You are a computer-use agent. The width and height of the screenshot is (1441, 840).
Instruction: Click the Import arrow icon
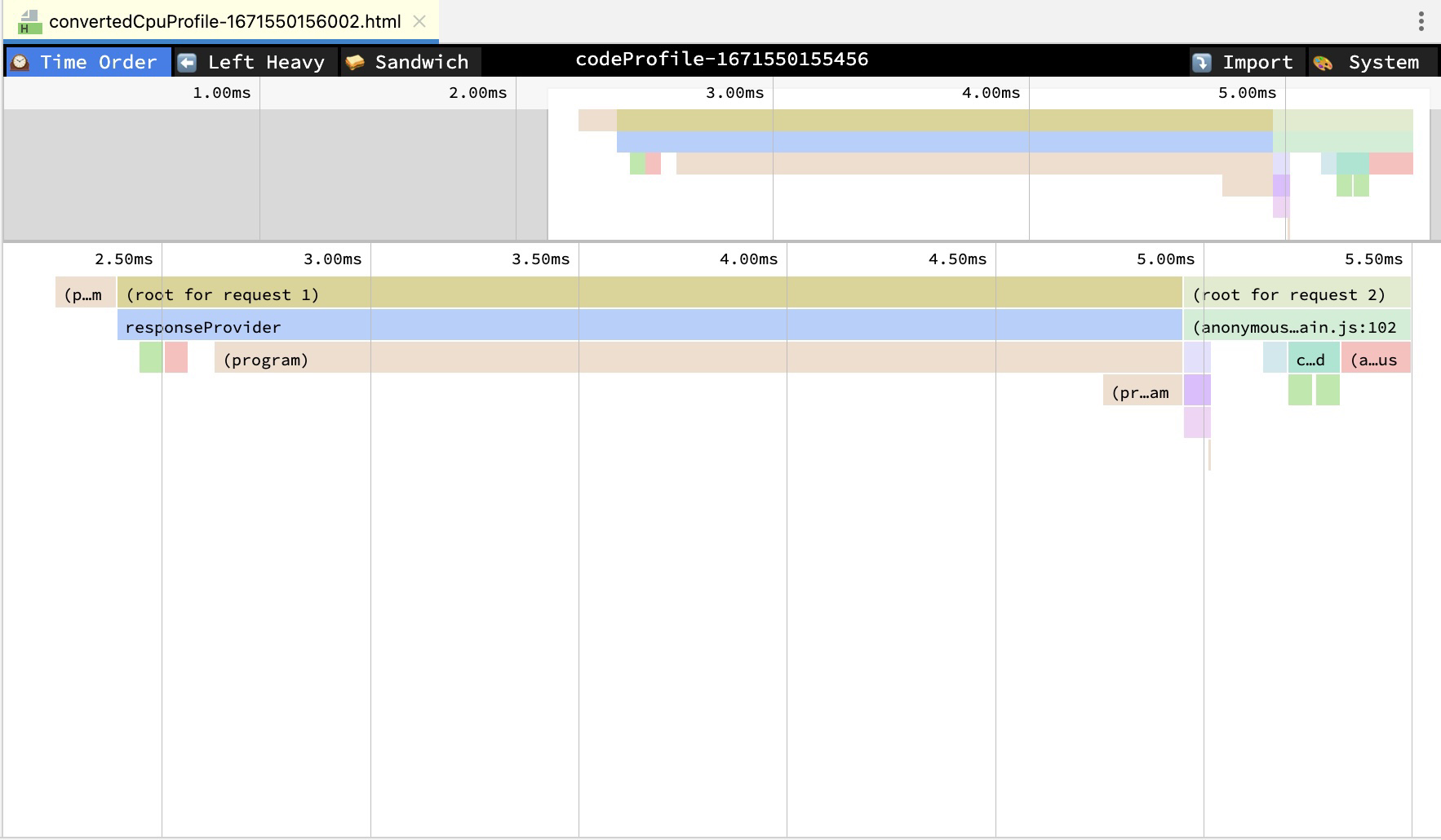(x=1201, y=62)
